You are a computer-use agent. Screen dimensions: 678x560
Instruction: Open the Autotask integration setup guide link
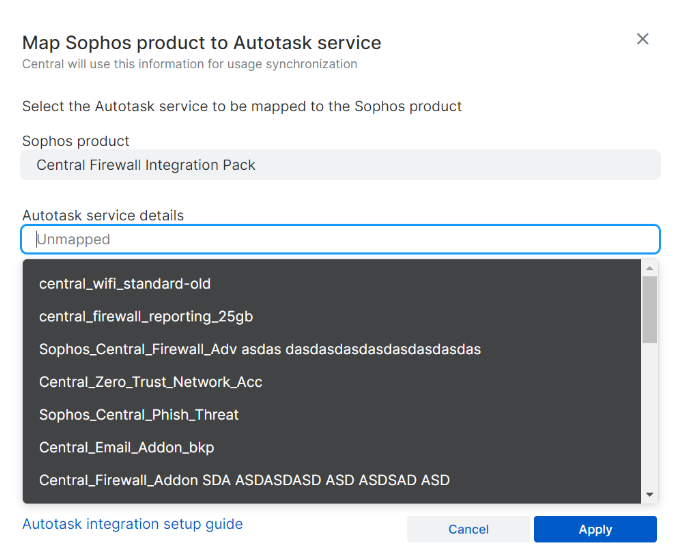[x=132, y=524]
